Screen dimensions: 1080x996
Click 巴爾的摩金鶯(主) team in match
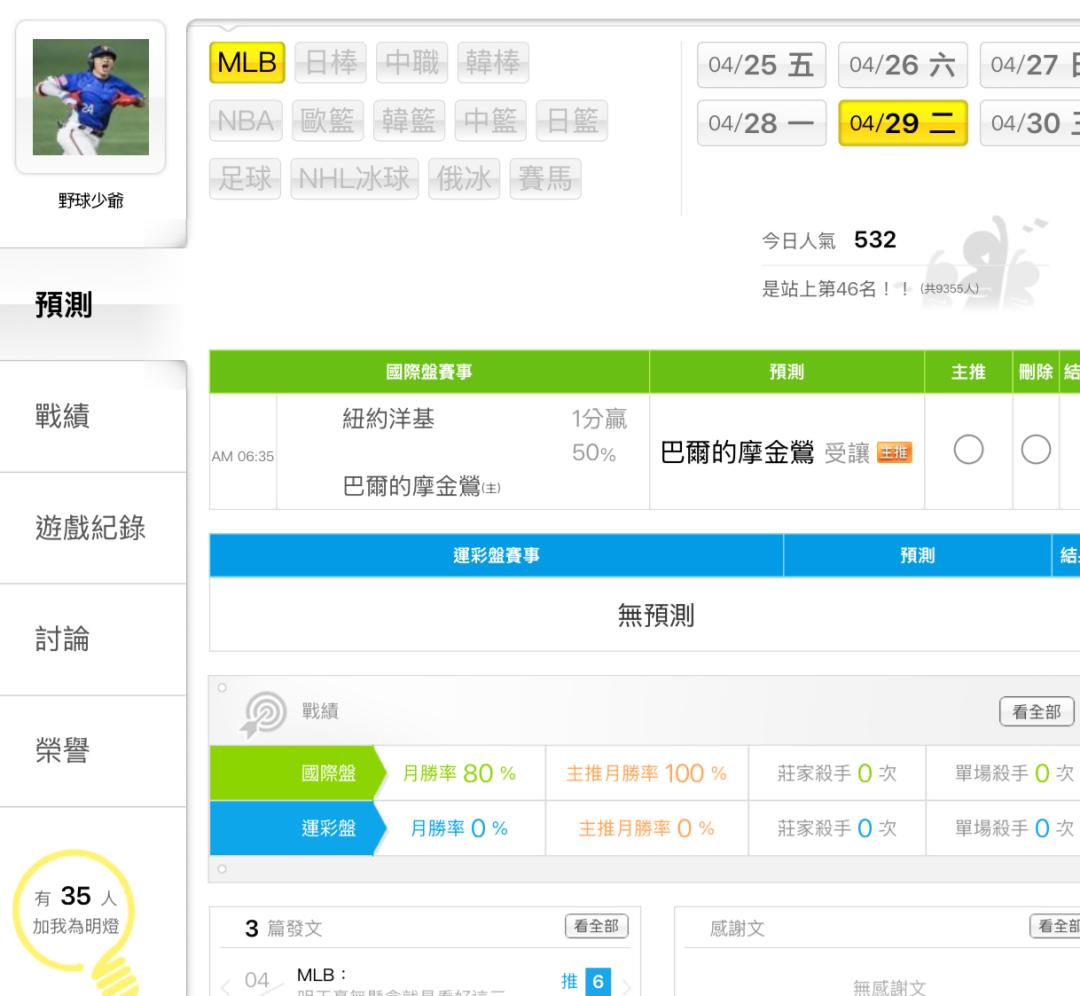422,486
